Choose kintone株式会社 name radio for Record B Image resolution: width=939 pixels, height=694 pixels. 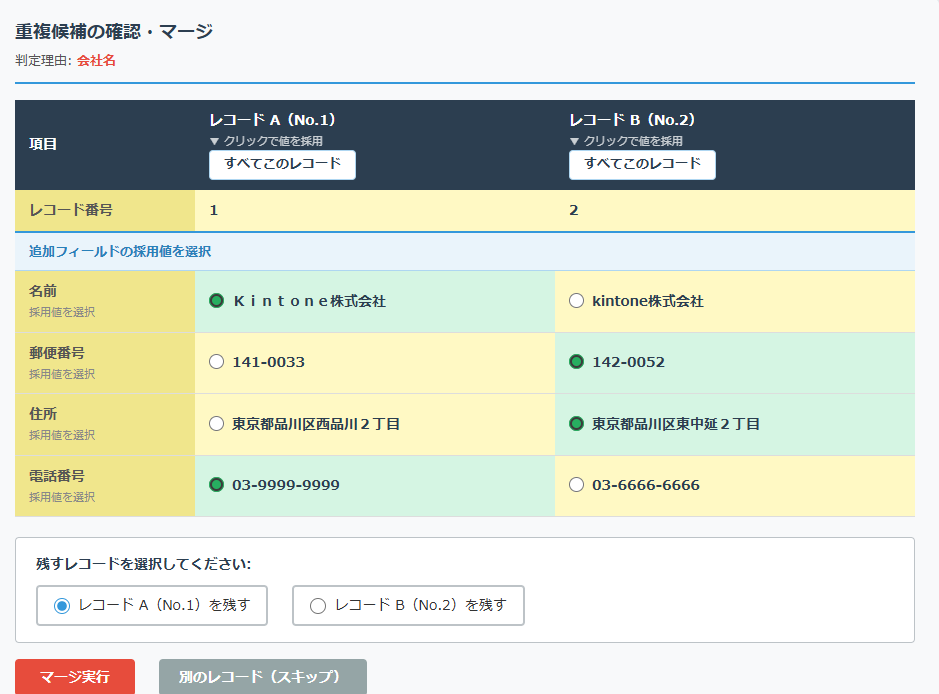576,301
